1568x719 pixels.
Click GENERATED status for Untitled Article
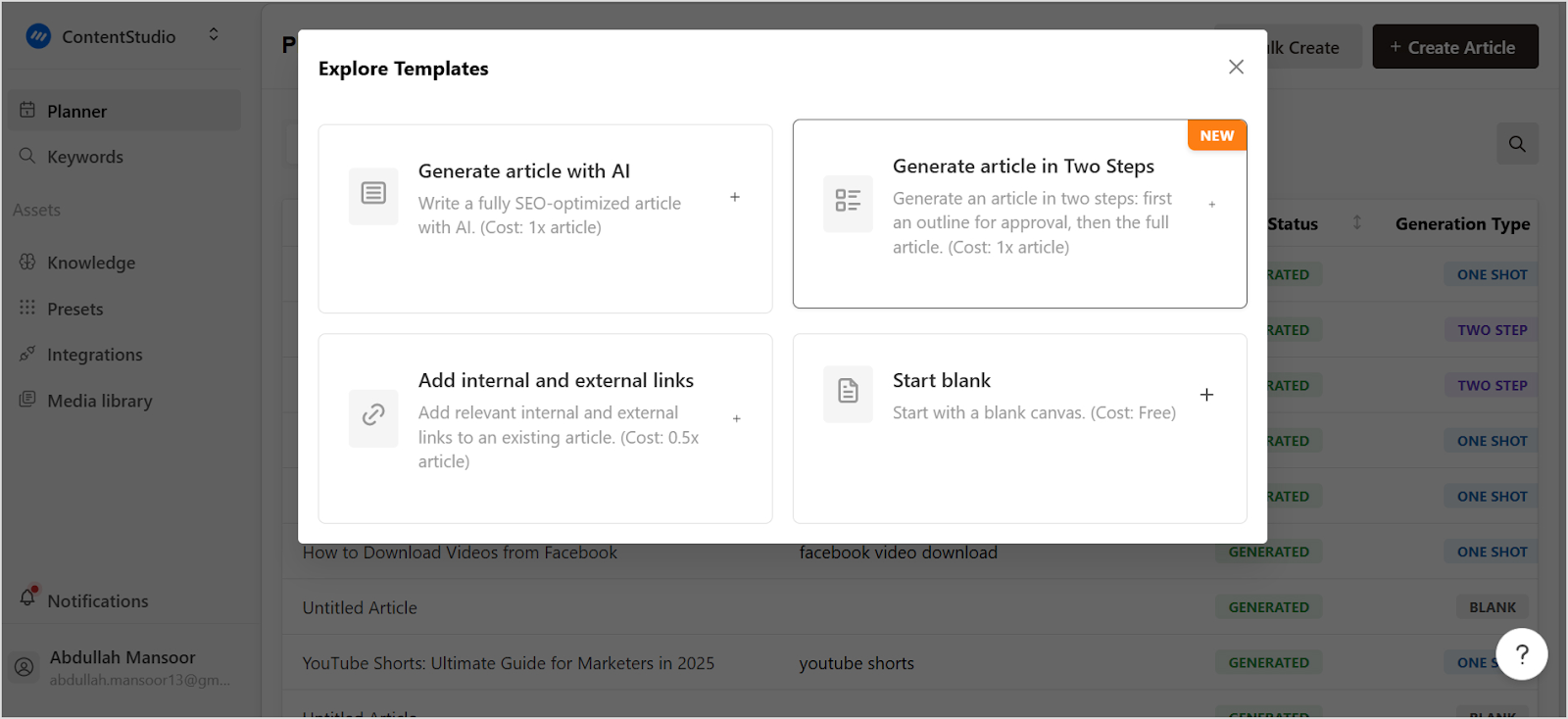pos(1269,607)
